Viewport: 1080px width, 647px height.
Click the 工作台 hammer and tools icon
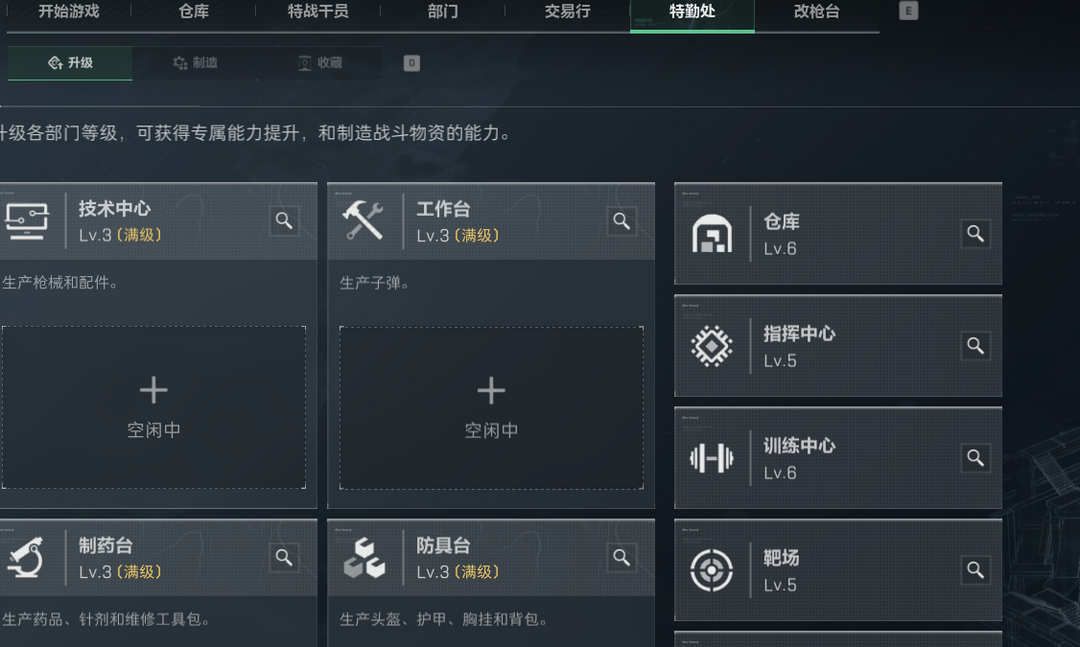coord(365,221)
